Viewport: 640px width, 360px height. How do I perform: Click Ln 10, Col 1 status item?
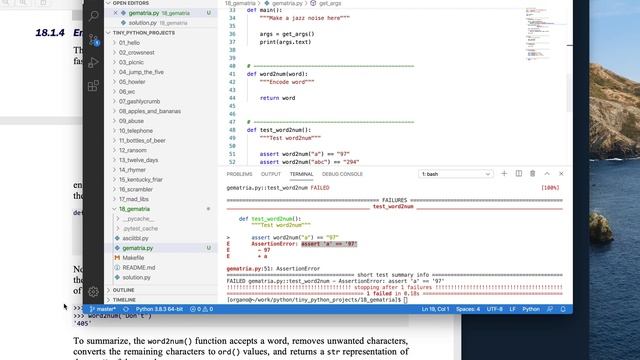point(435,309)
